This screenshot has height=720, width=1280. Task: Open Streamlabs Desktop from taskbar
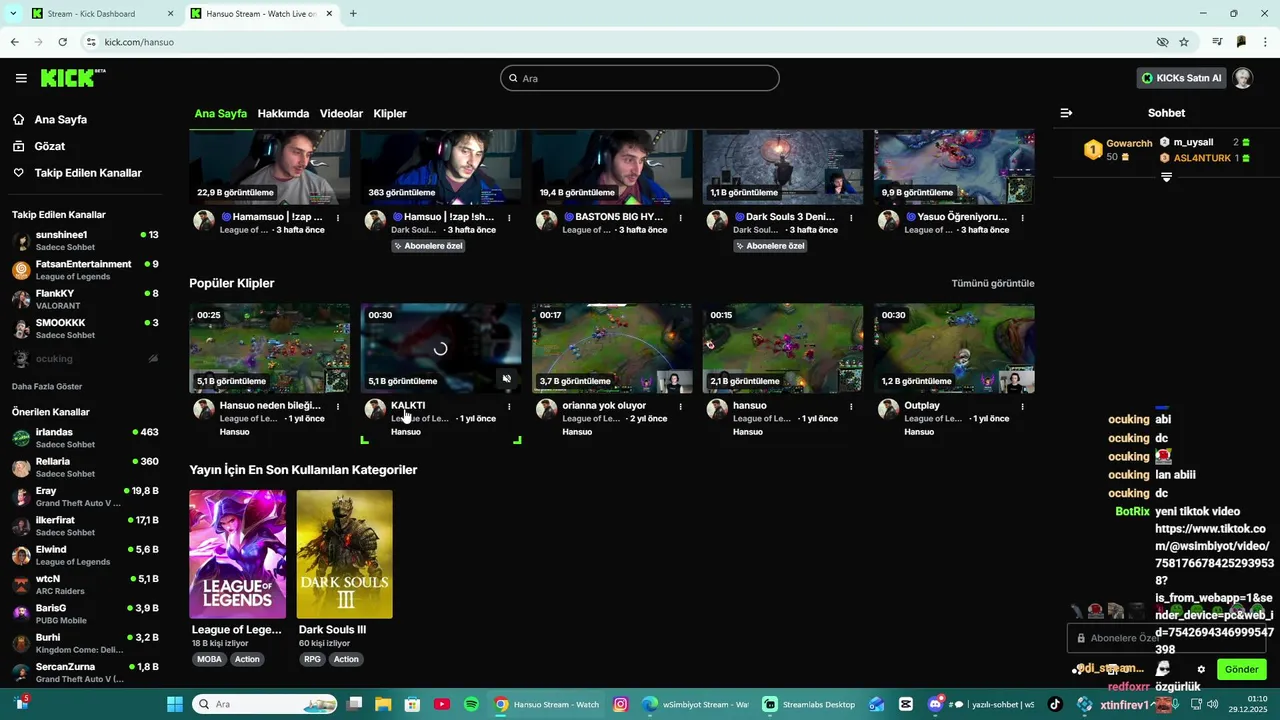click(808, 704)
